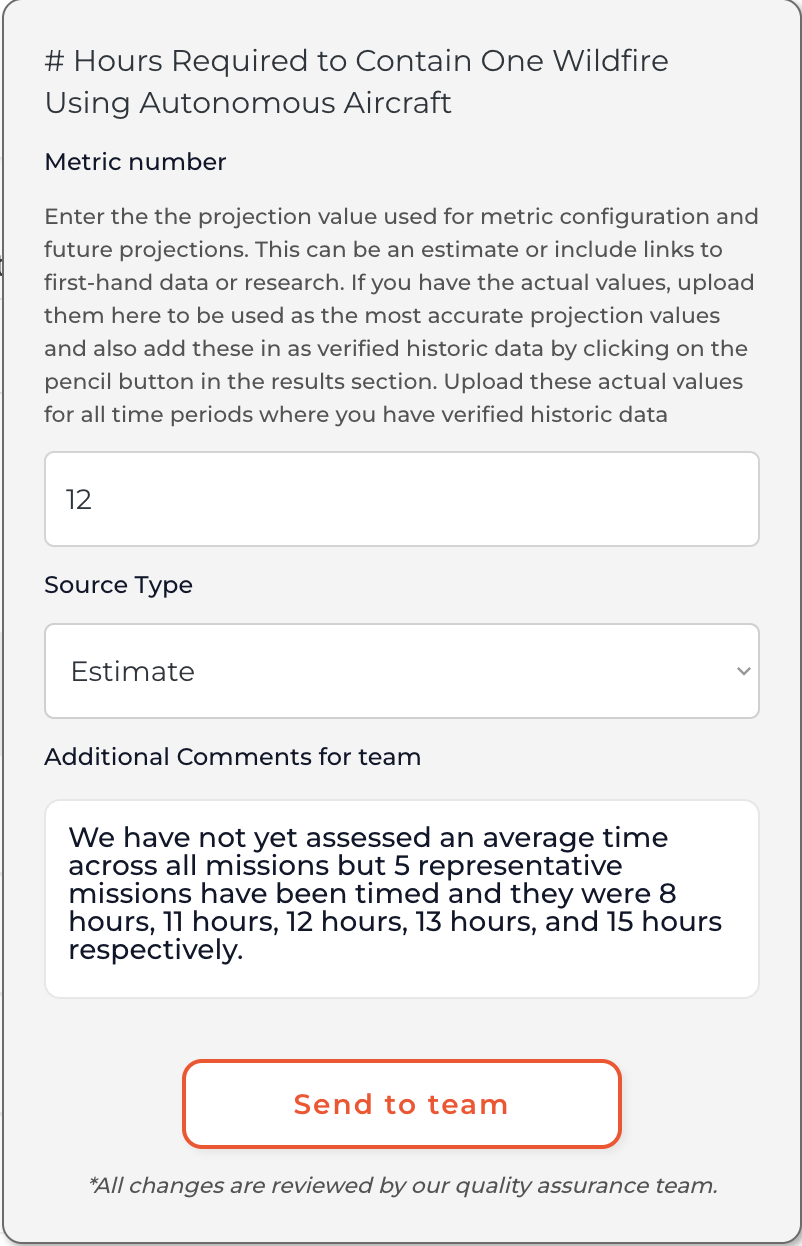Click the chevron arrow on Source Type select
Screen dimensions: 802x1246
pyautogui.click(x=743, y=671)
